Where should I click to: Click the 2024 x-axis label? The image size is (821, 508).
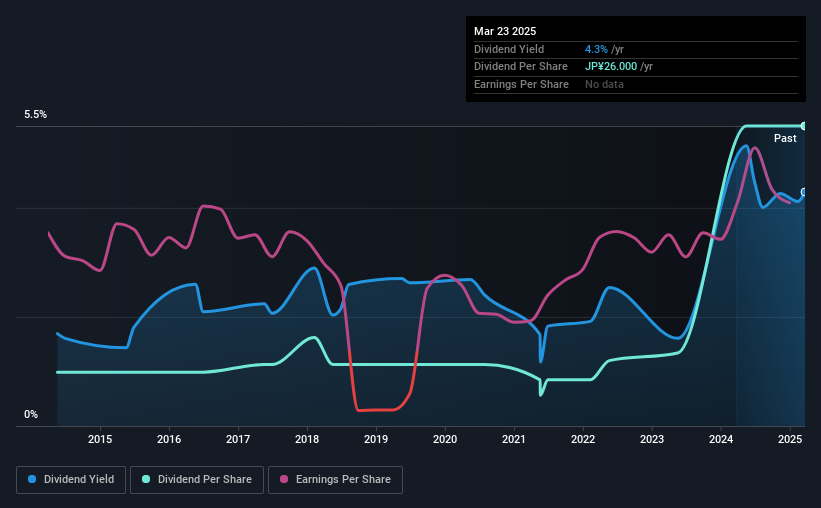pyautogui.click(x=721, y=439)
